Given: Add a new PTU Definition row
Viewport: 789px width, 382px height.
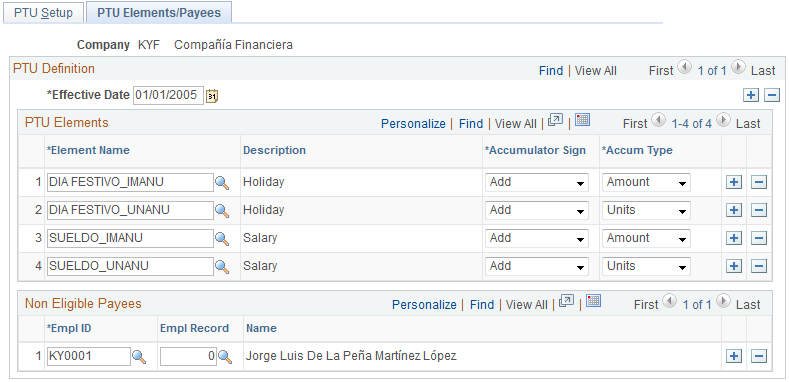Looking at the screenshot, I should [751, 95].
